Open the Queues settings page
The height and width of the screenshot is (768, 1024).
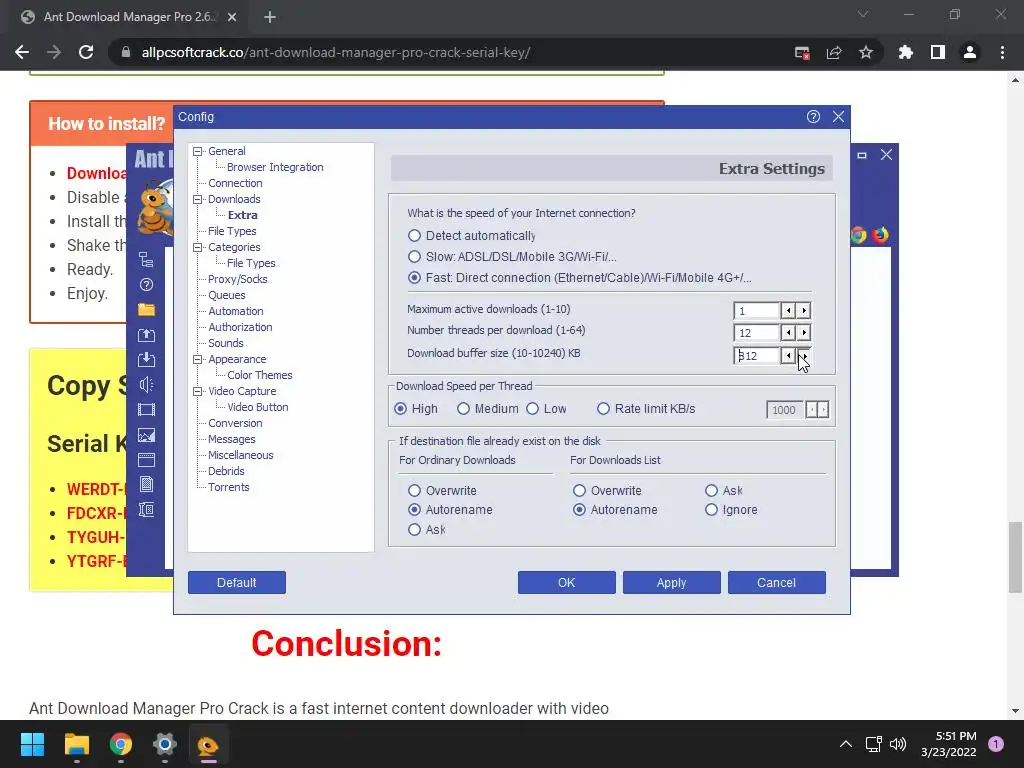(227, 295)
